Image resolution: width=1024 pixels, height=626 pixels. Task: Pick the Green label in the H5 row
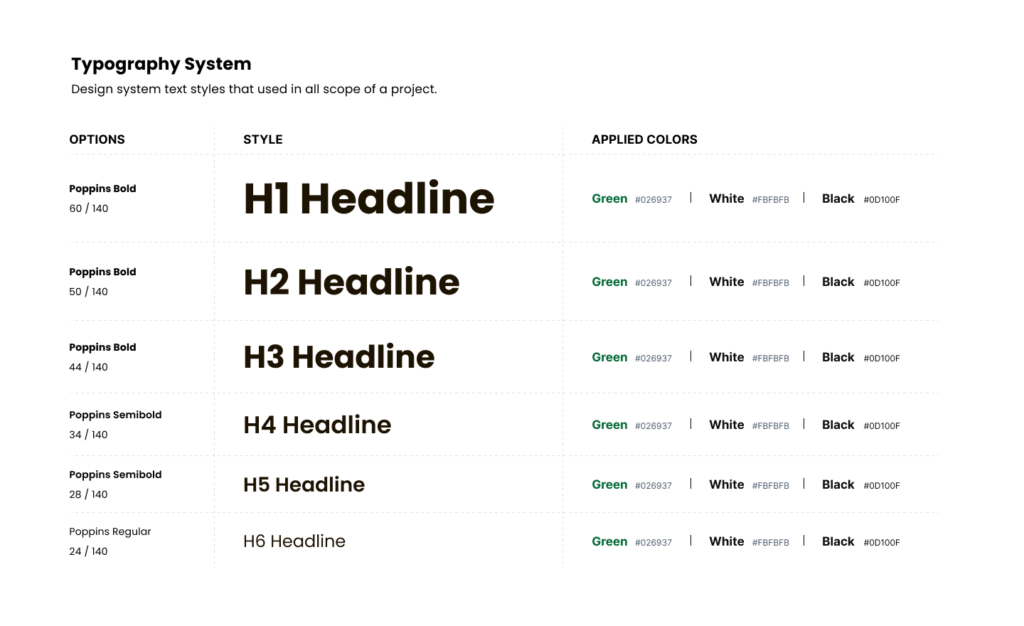(x=609, y=484)
